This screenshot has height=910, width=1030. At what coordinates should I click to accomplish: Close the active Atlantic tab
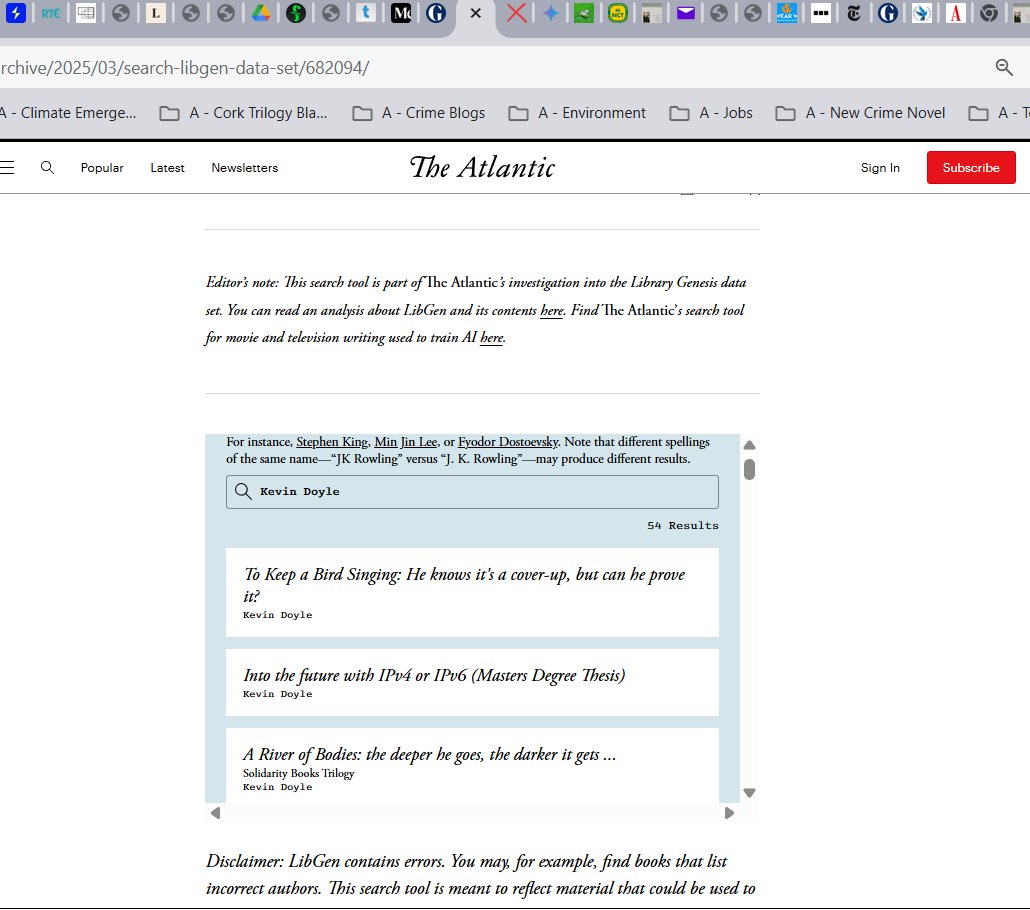pos(476,13)
